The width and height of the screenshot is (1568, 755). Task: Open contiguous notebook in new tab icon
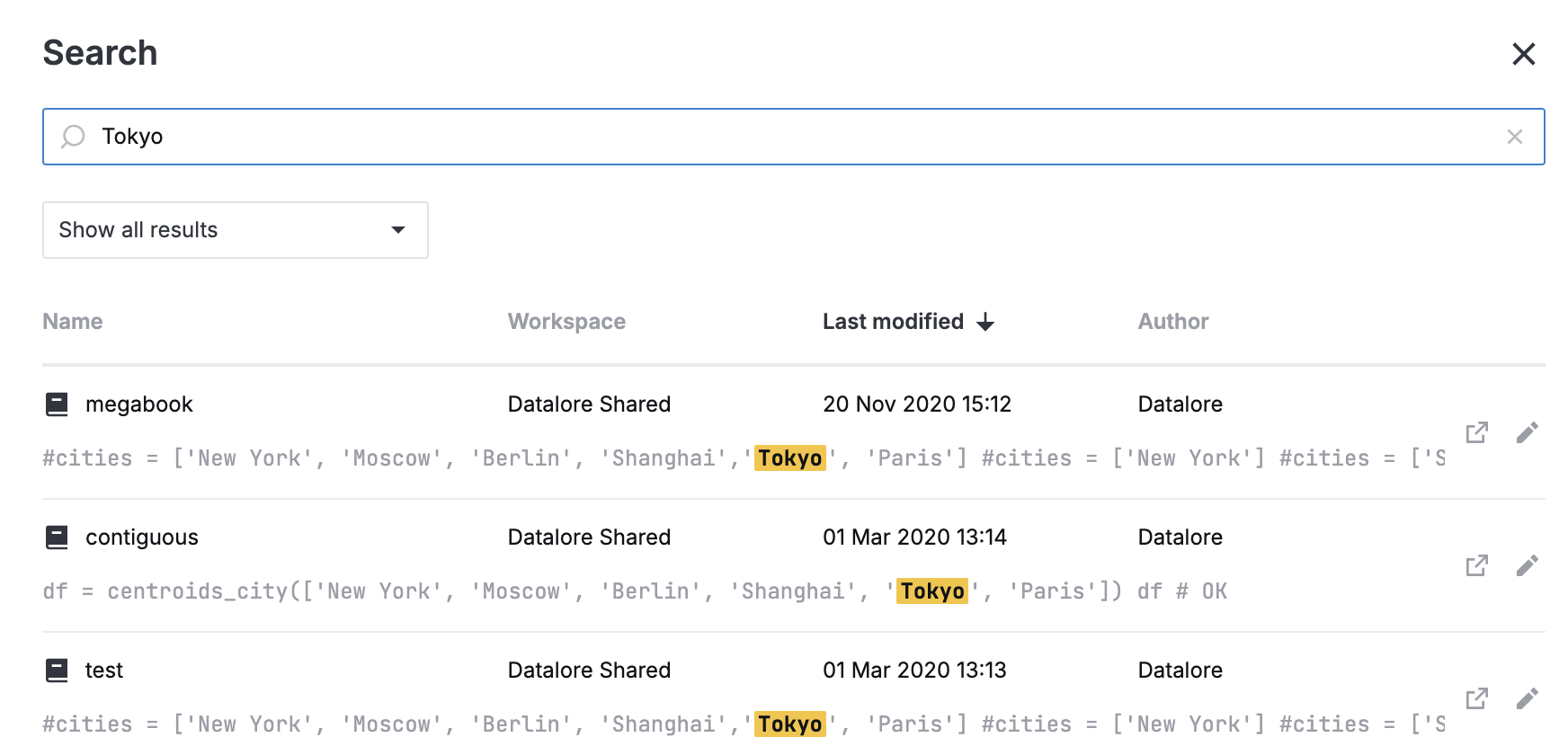coord(1476,565)
